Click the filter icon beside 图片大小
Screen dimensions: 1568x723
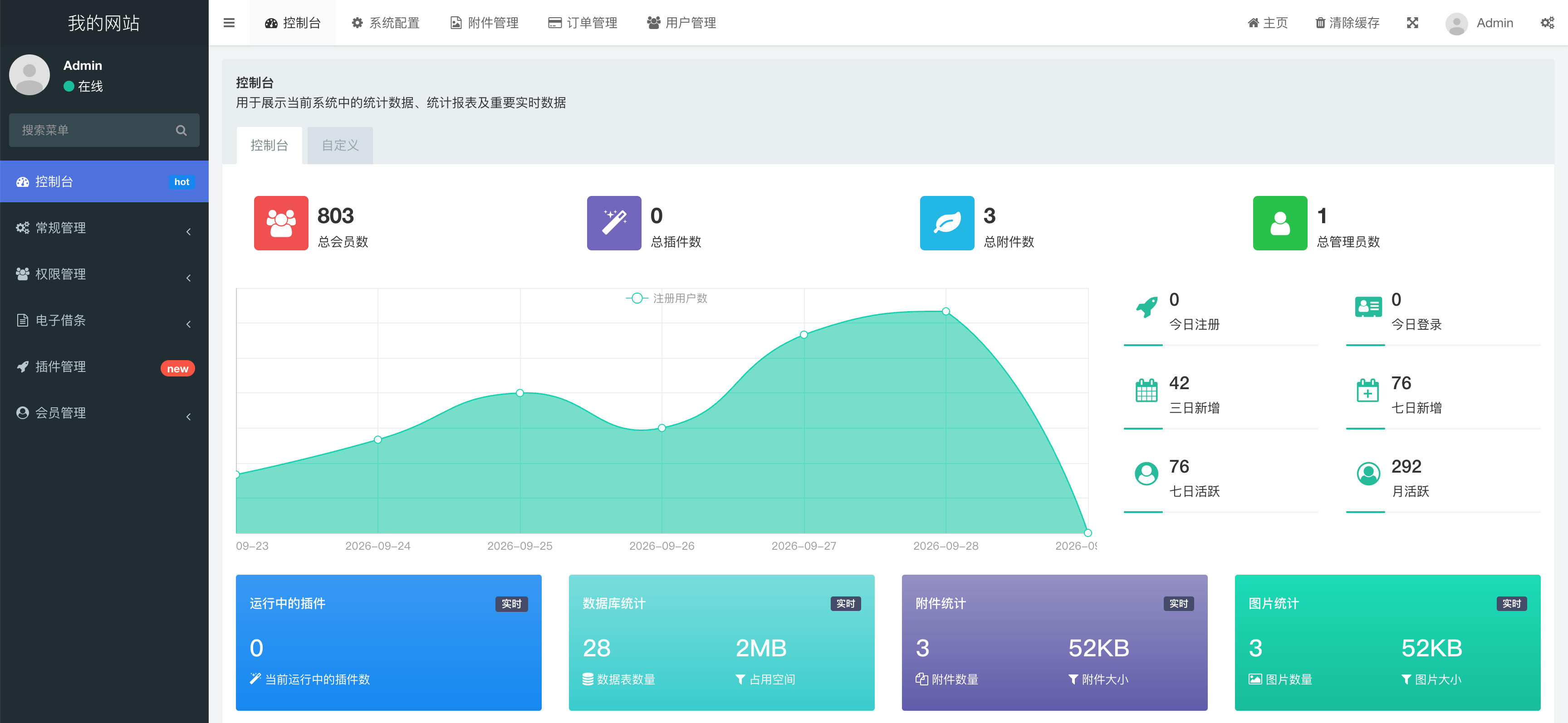(x=1406, y=679)
